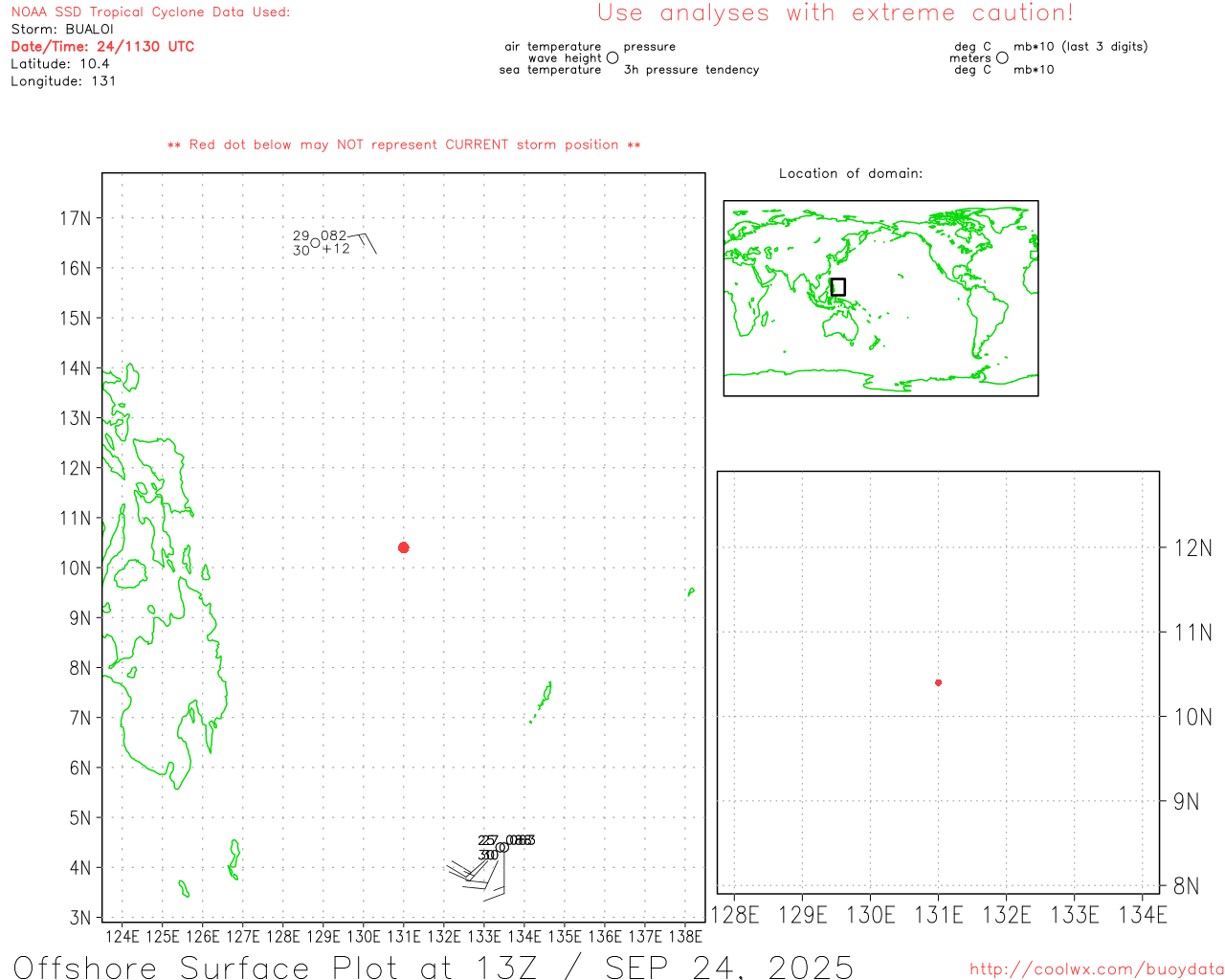Click the station circle in the left legend

coord(612,58)
